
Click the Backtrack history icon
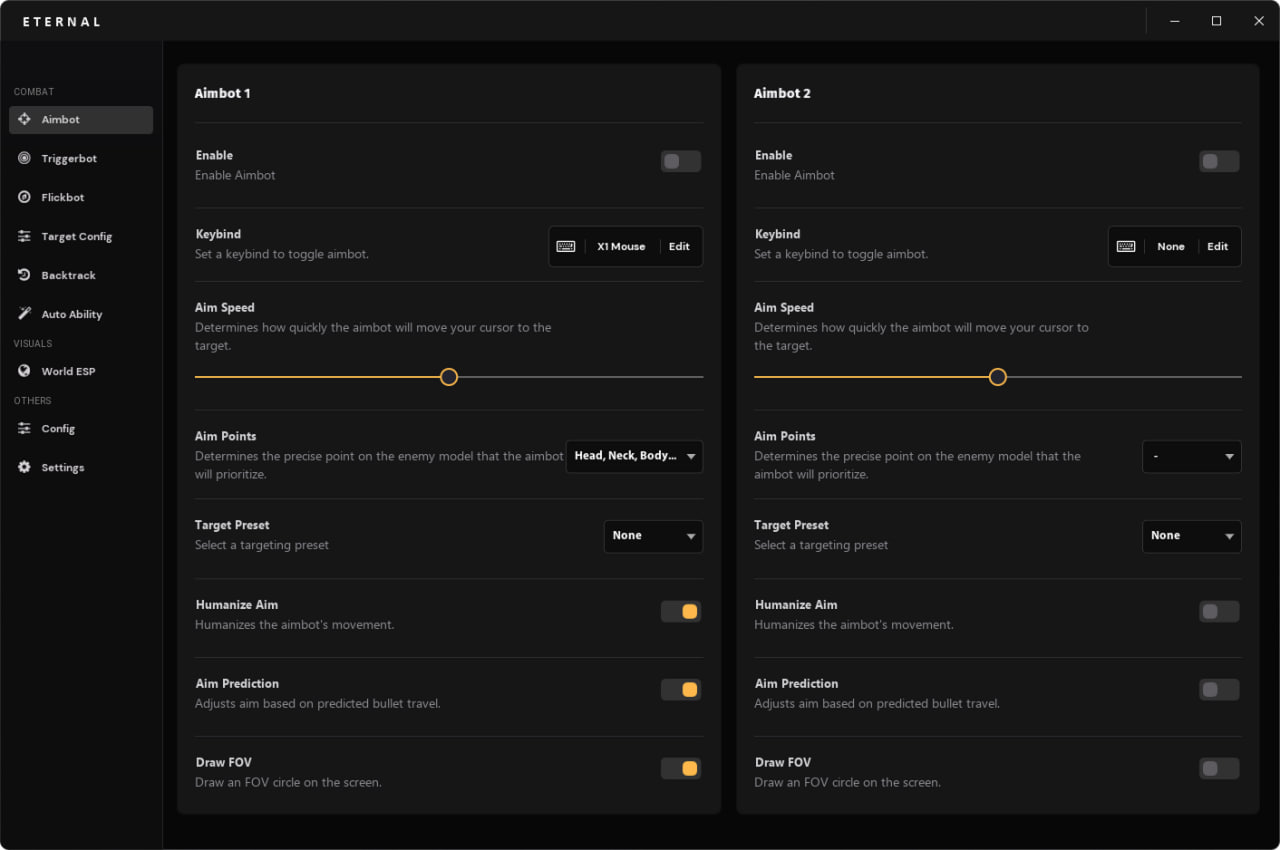pos(24,275)
